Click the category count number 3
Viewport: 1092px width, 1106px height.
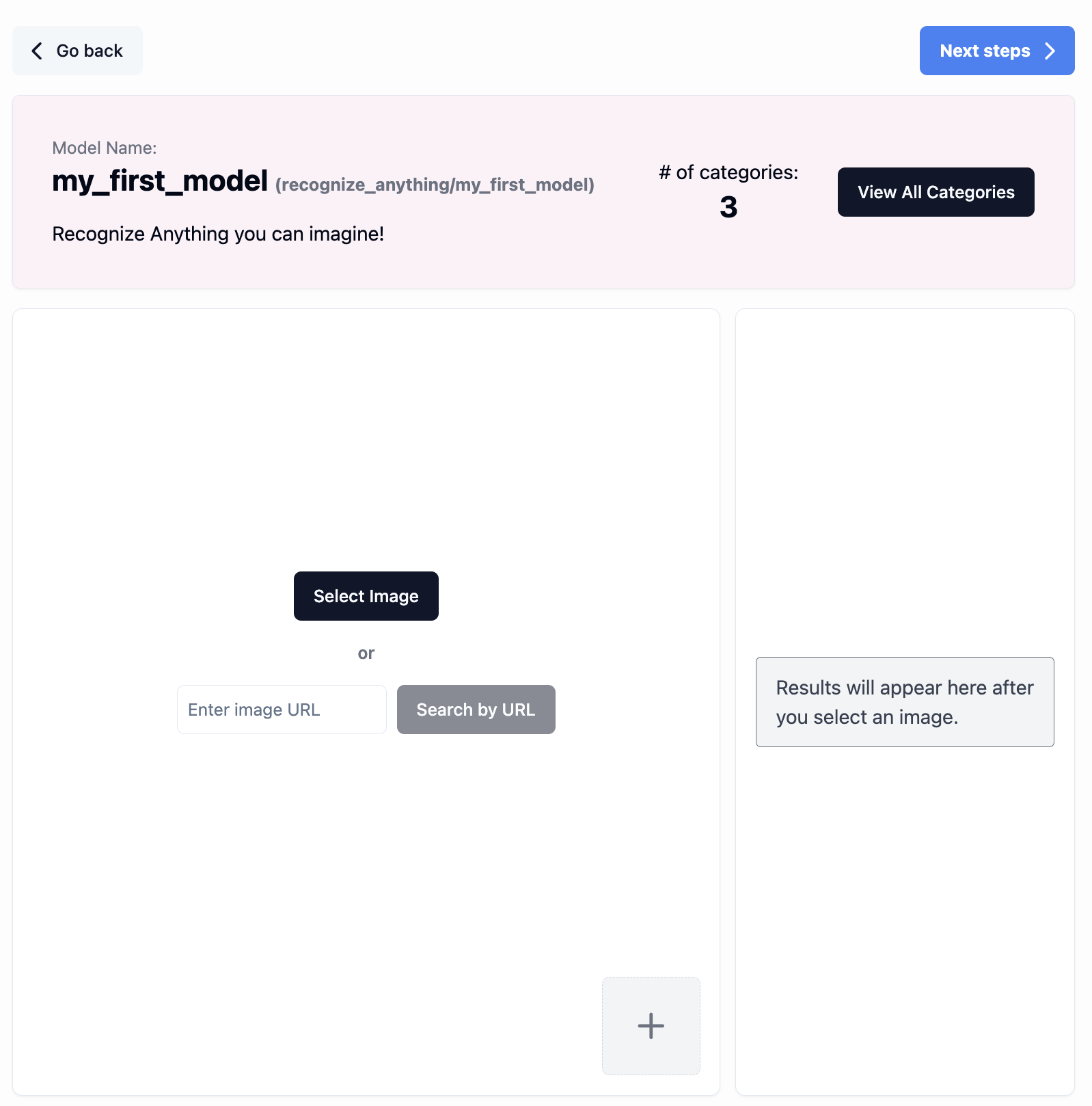coord(728,207)
